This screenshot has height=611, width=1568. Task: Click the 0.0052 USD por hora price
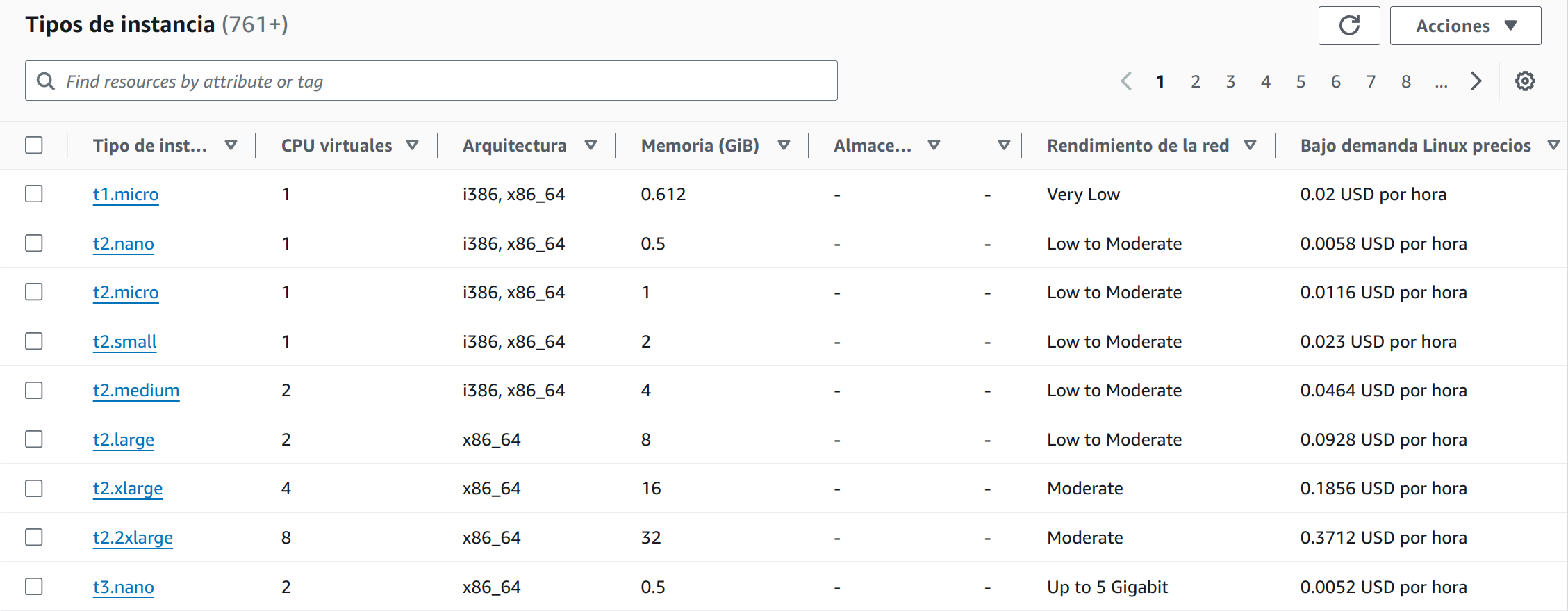(1384, 587)
